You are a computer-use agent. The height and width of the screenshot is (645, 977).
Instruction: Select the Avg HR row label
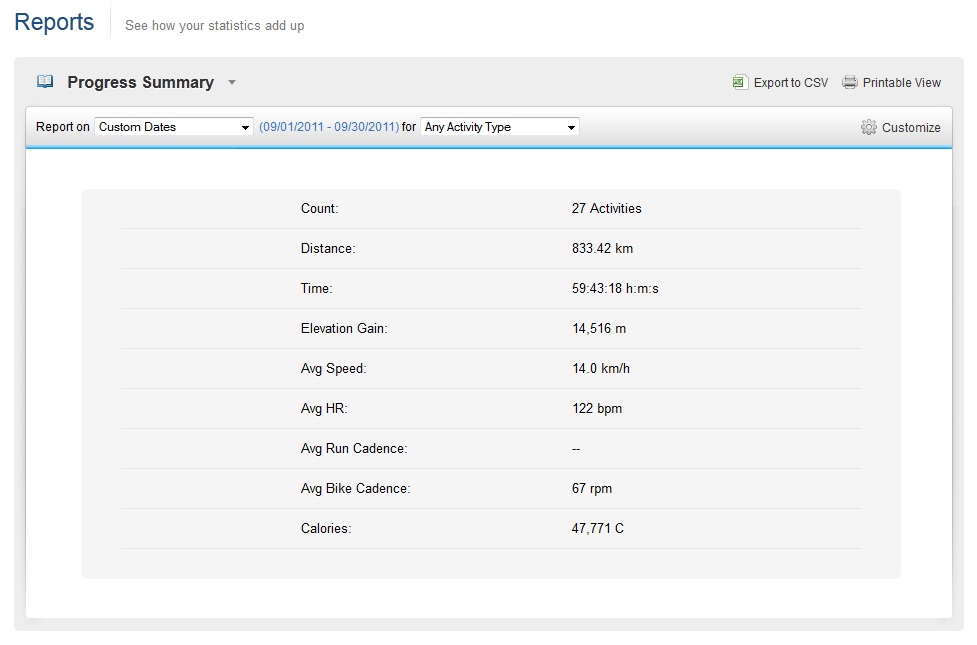(x=324, y=408)
